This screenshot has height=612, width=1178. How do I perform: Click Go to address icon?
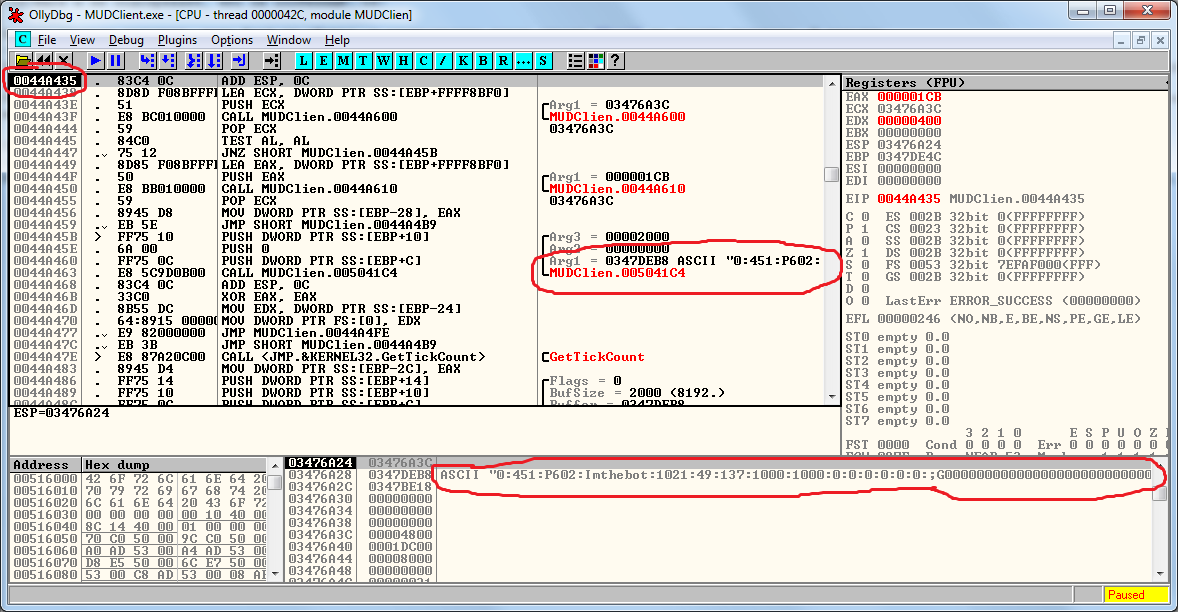point(271,61)
